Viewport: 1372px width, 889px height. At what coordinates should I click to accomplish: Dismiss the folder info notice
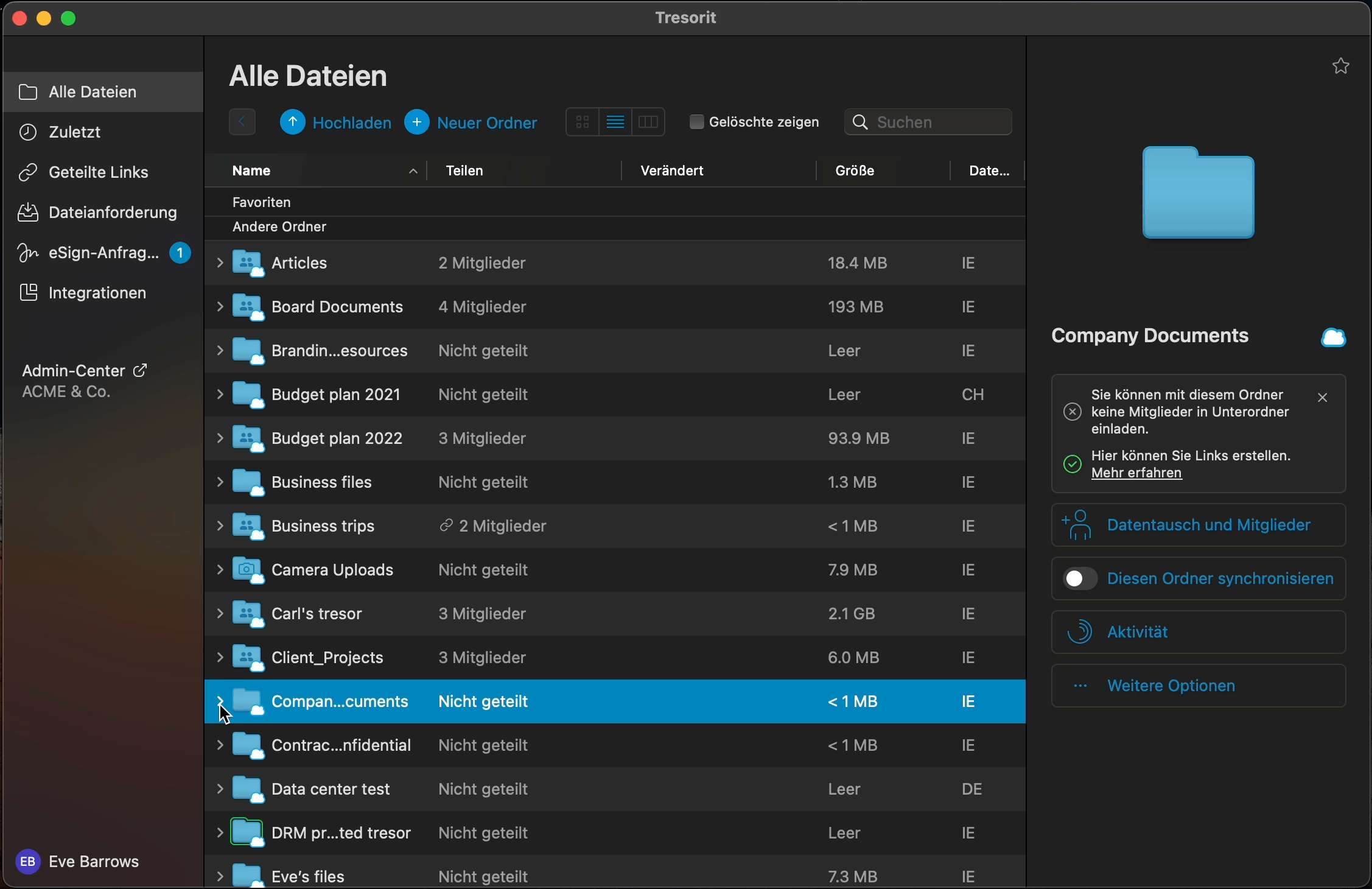(x=1323, y=398)
